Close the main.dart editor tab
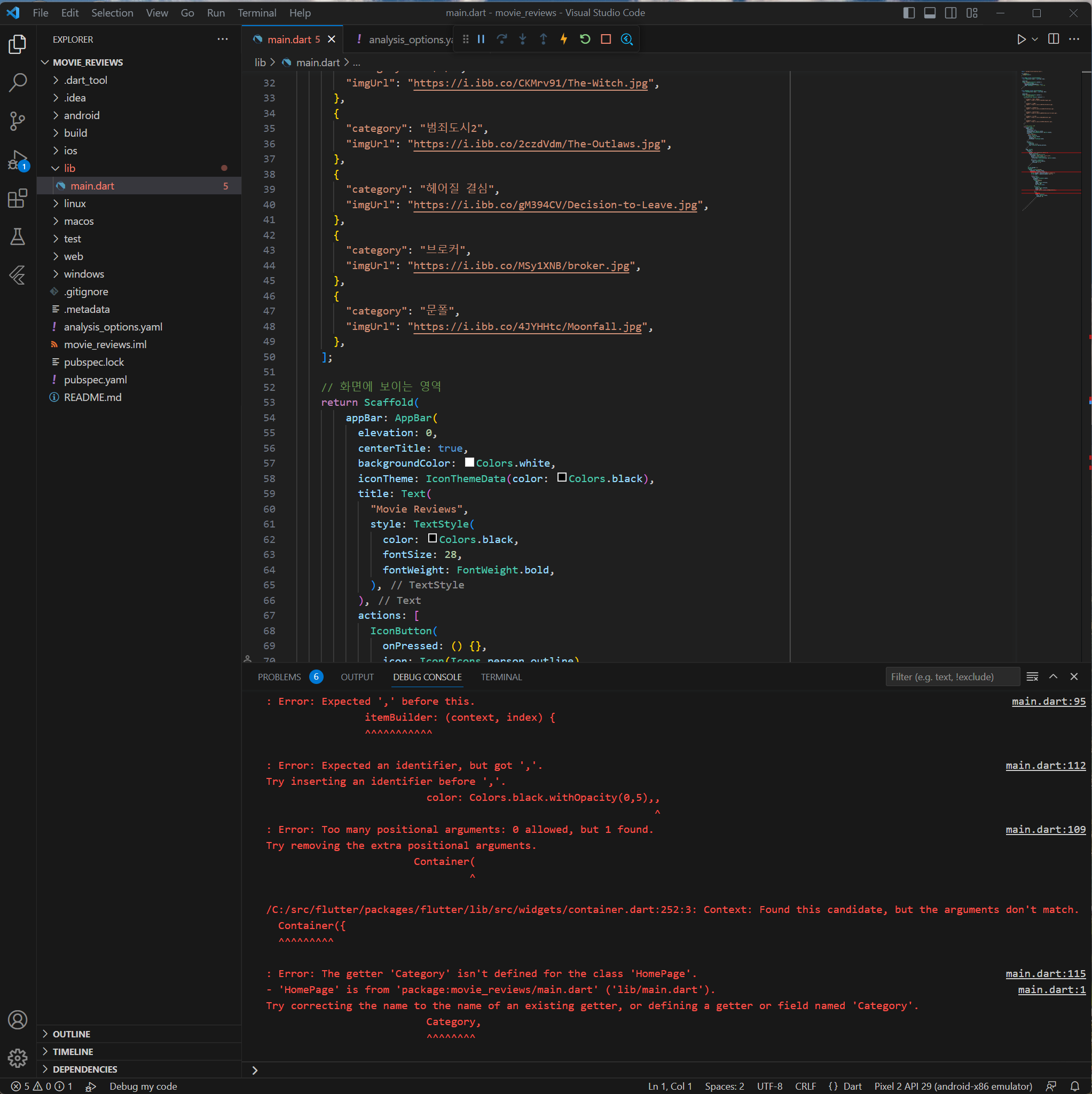The image size is (1092, 1094). pyautogui.click(x=332, y=39)
